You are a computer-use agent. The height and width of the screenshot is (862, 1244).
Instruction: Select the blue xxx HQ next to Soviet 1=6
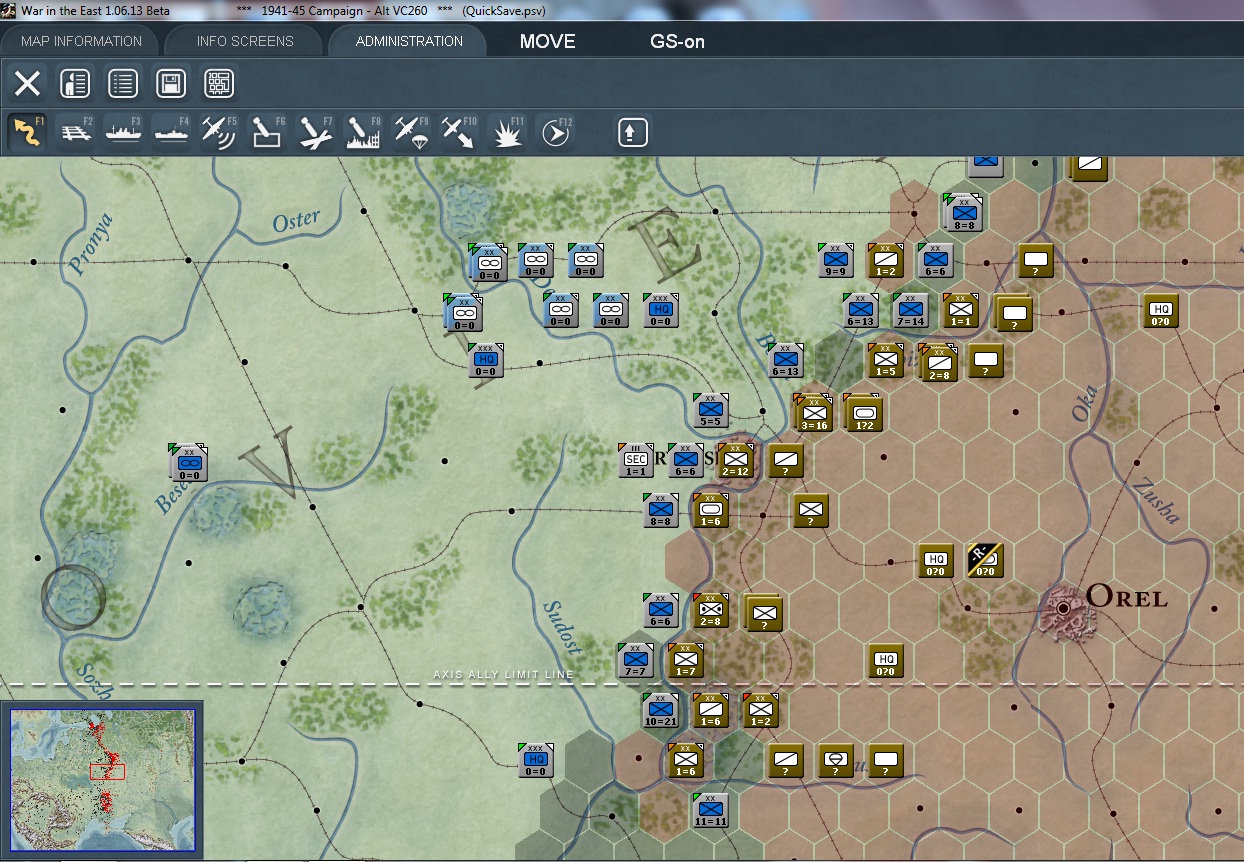[x=536, y=760]
